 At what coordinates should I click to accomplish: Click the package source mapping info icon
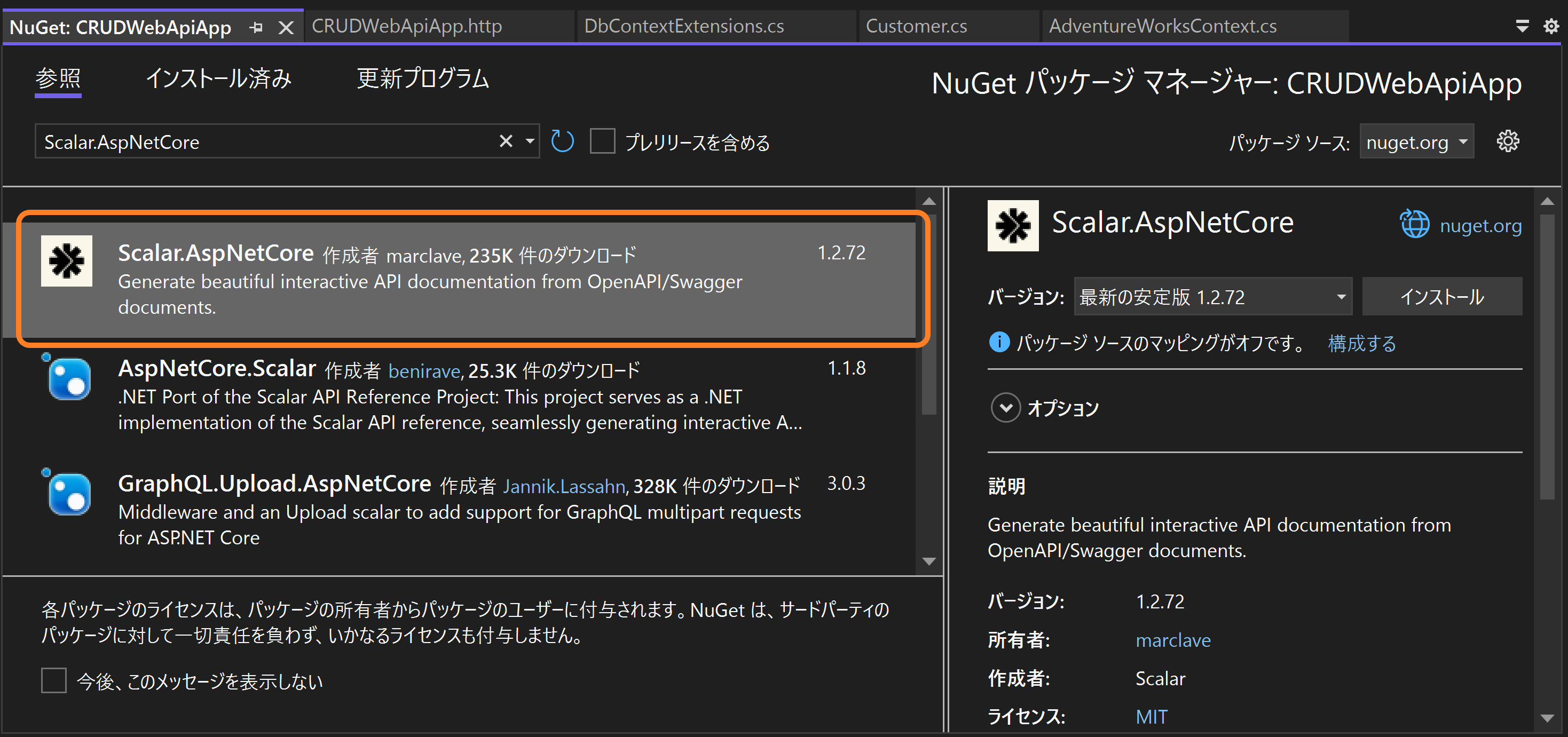tap(999, 343)
